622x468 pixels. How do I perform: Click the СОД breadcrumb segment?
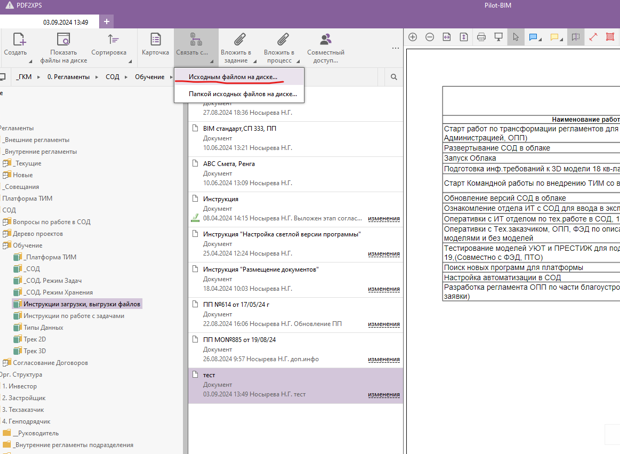pyautogui.click(x=112, y=77)
